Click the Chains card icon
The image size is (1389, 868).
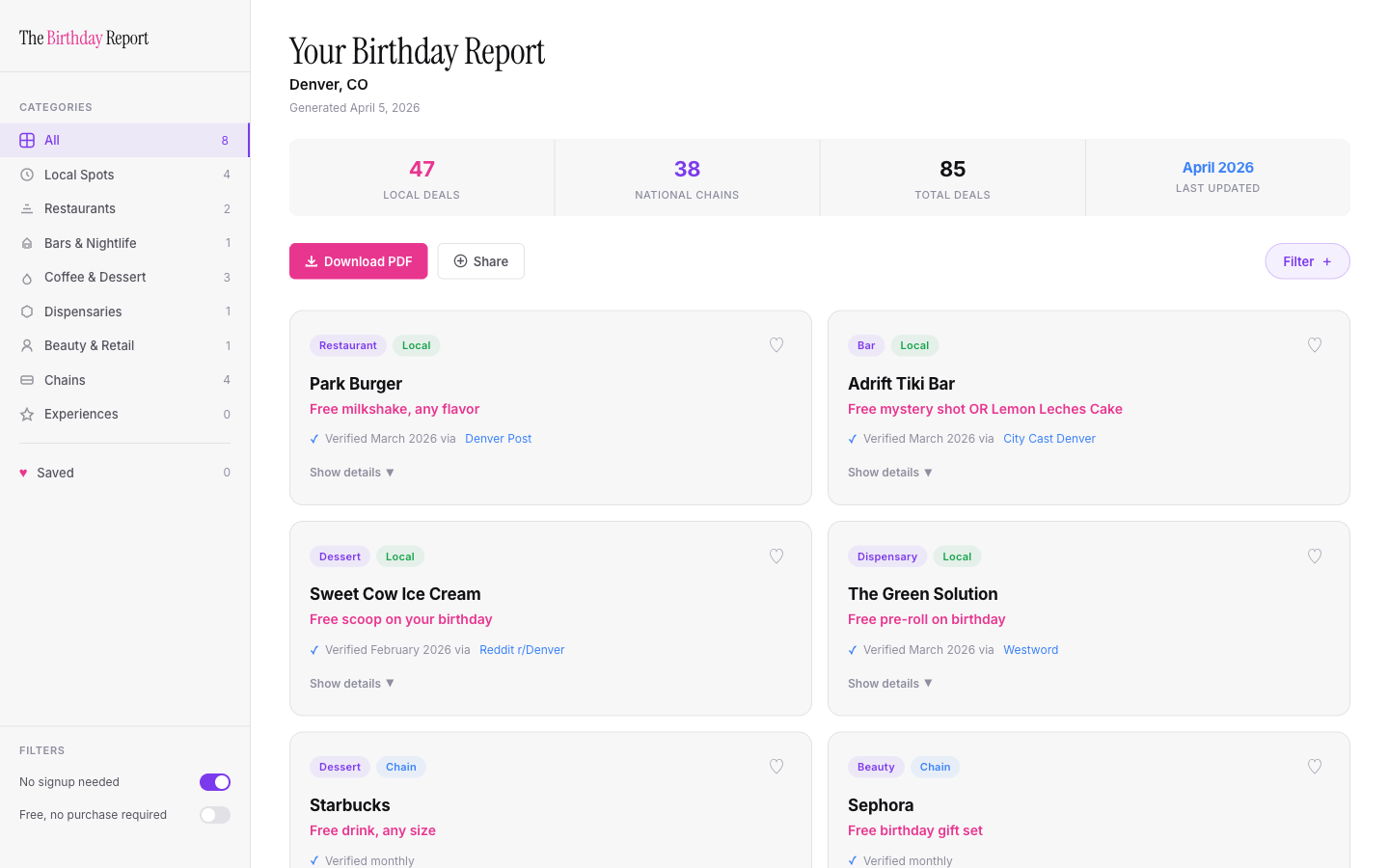pos(27,380)
